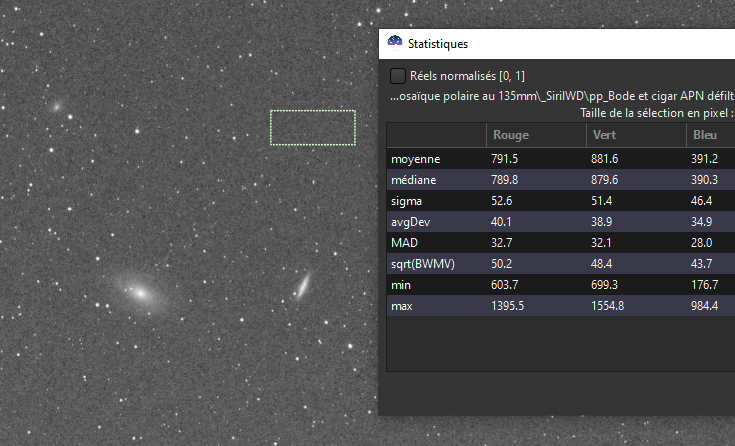
Task: Click the Bleu MAD value 28.0
Action: [701, 243]
